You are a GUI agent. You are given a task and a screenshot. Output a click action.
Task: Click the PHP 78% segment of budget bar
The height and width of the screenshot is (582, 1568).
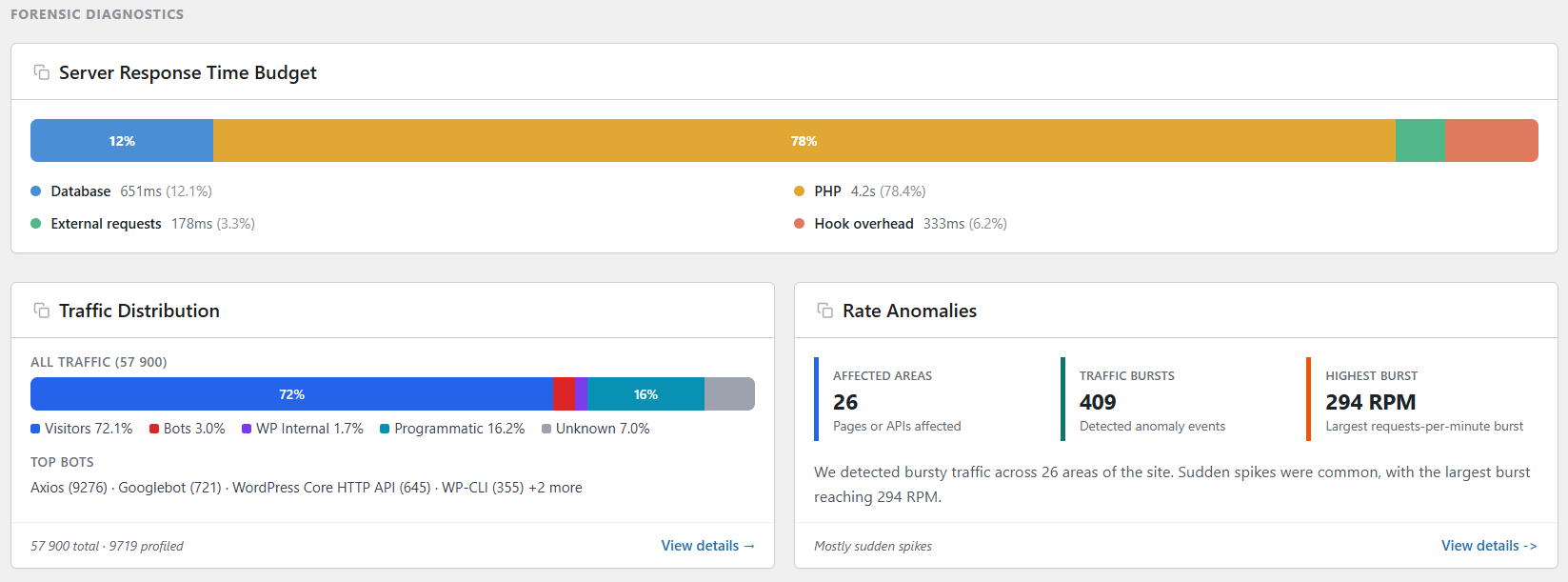804,140
